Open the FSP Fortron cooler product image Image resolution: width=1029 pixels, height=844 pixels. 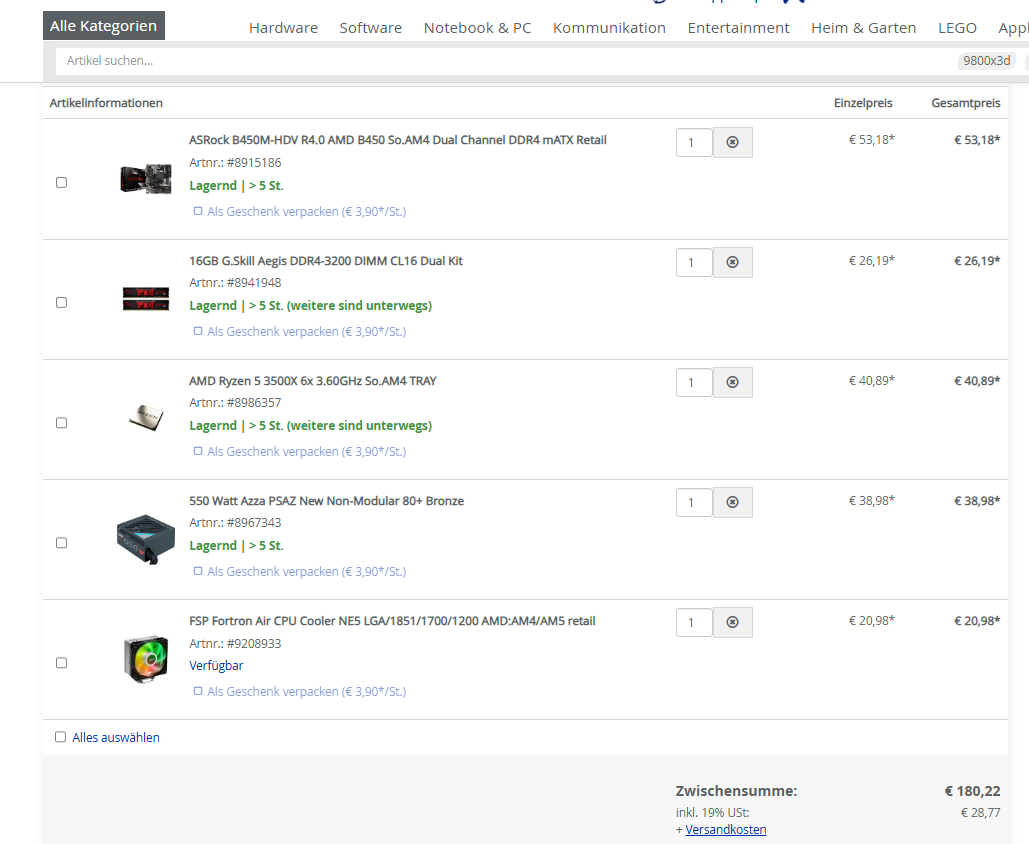(x=146, y=659)
